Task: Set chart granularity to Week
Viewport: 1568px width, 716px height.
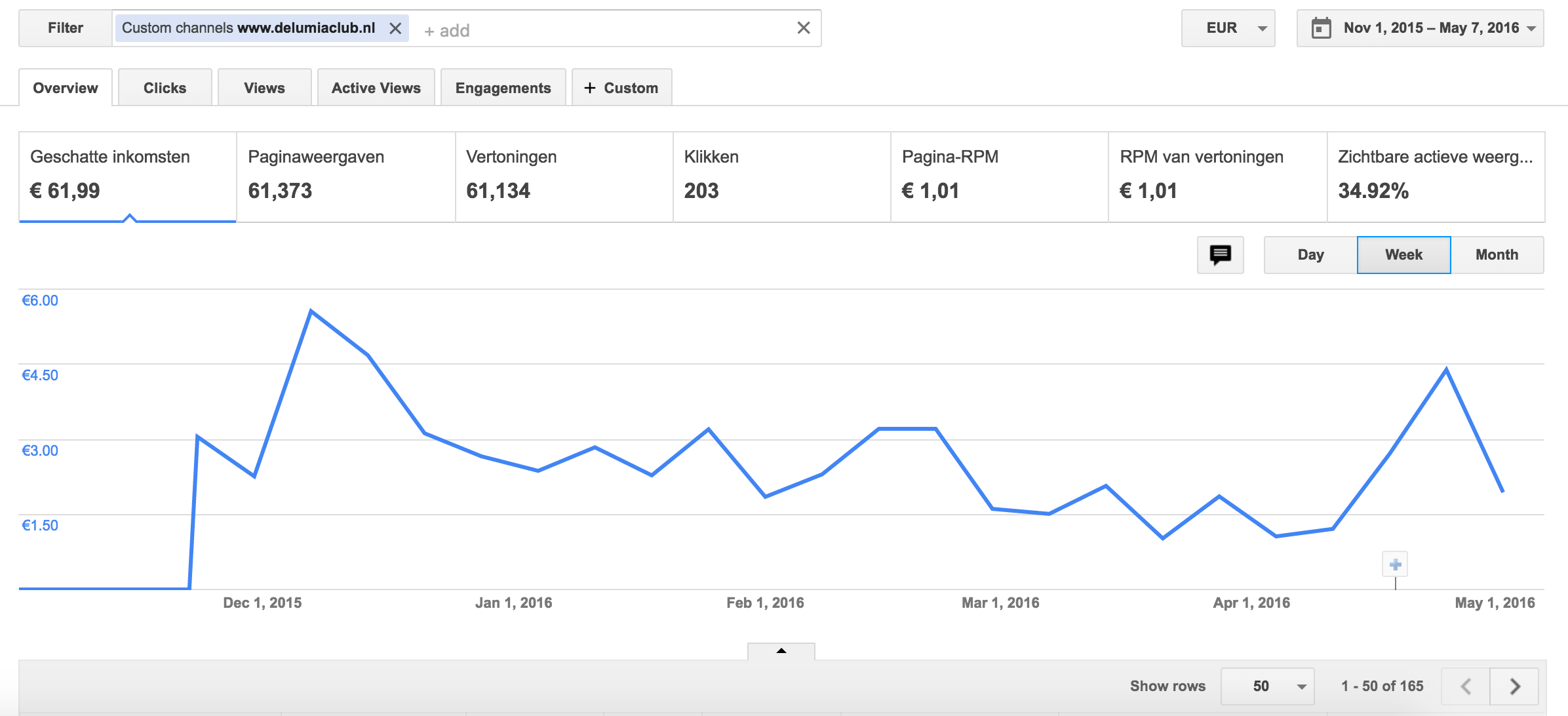Action: click(1404, 254)
